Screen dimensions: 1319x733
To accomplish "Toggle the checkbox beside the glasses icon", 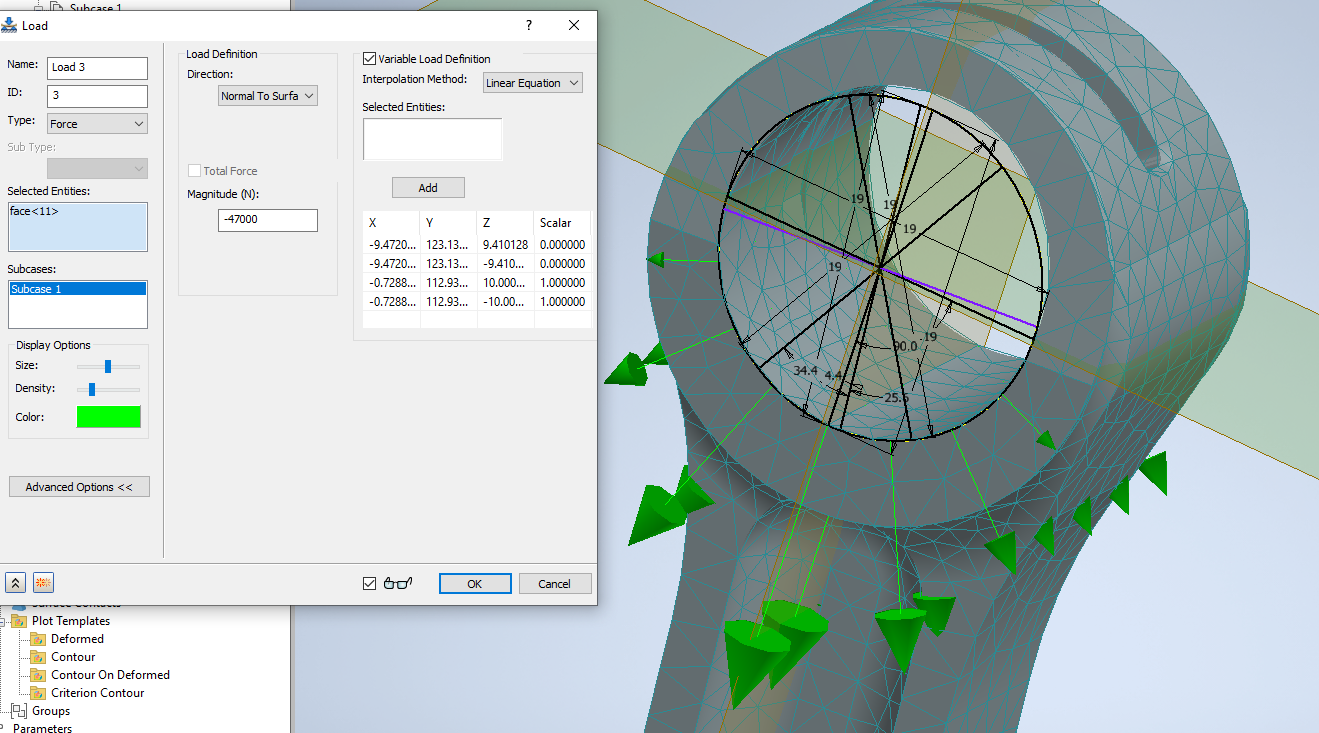I will coord(369,582).
